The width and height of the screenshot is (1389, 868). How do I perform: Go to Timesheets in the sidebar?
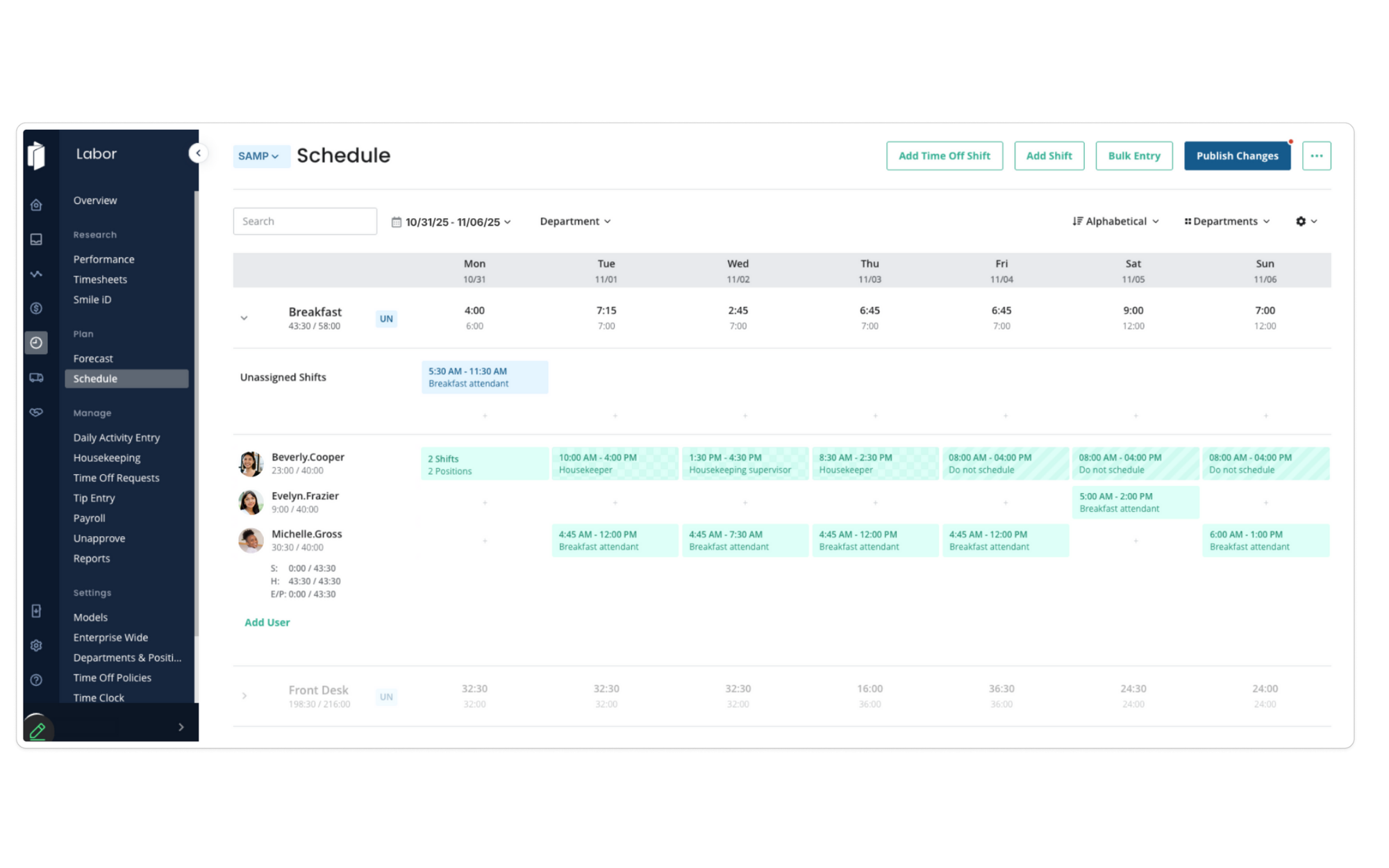point(100,279)
